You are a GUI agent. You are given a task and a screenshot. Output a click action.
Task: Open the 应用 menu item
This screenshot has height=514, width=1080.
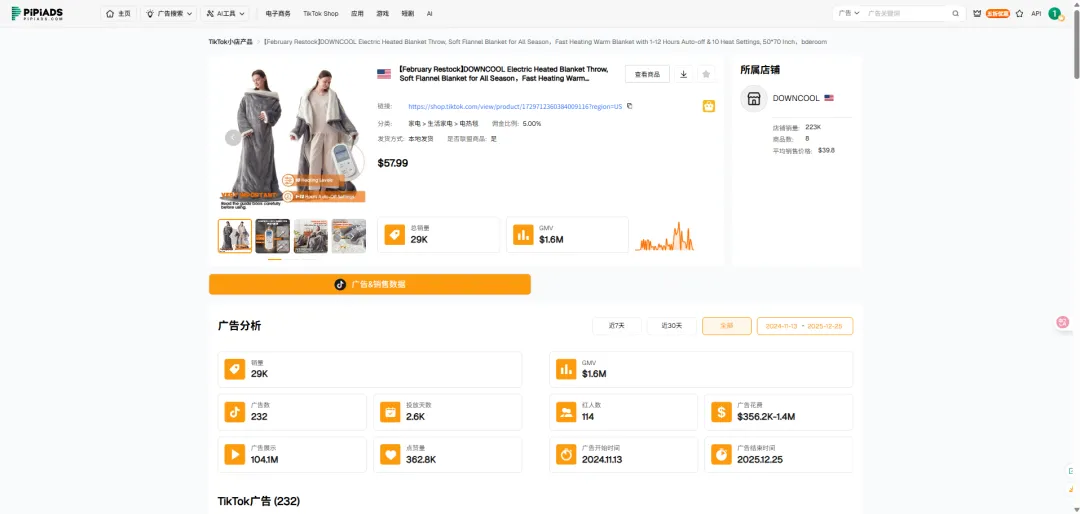357,13
